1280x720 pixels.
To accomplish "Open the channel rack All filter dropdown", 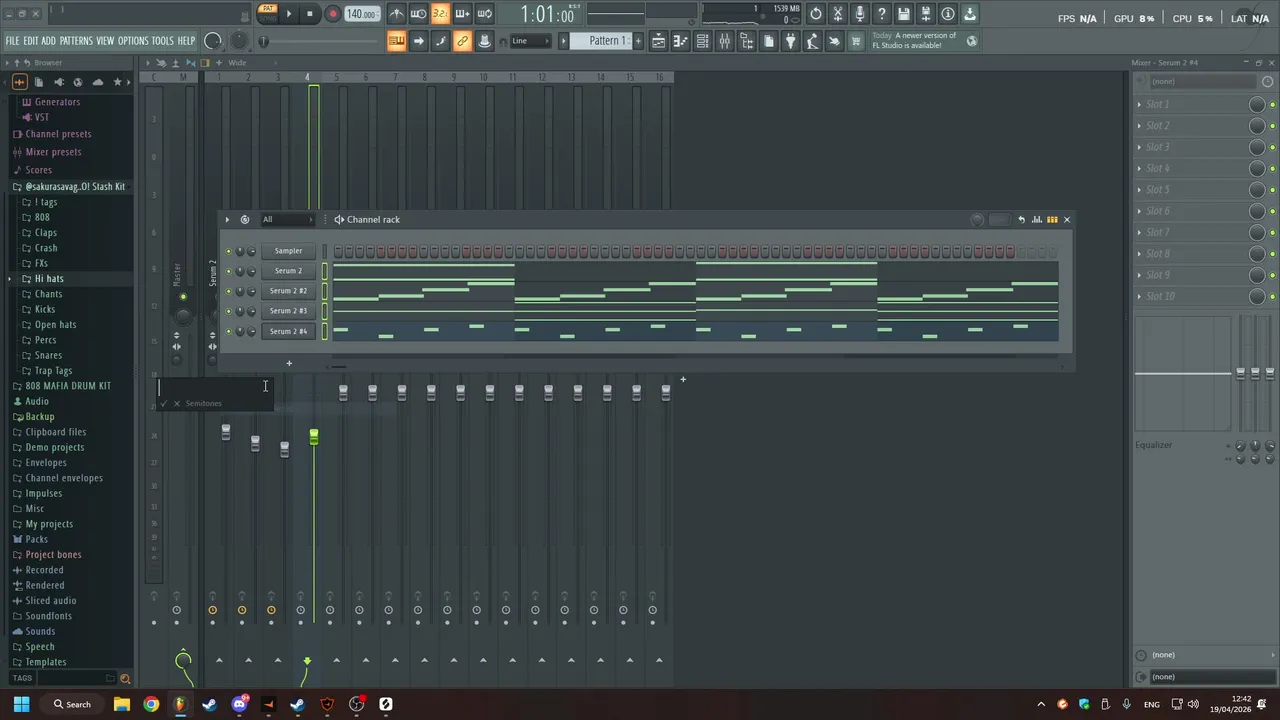I will 288,220.
